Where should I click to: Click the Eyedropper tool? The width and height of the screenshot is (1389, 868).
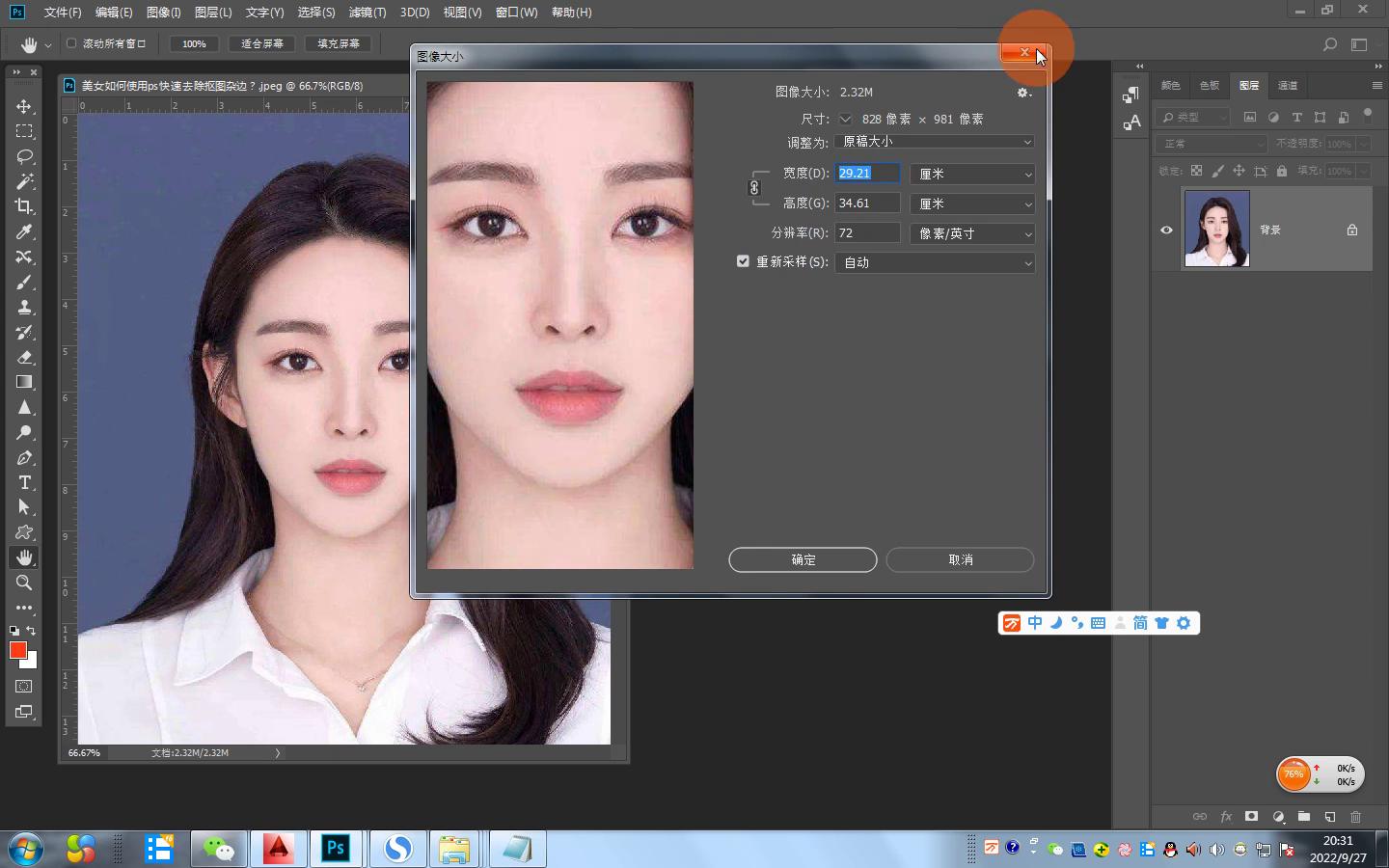[x=24, y=231]
